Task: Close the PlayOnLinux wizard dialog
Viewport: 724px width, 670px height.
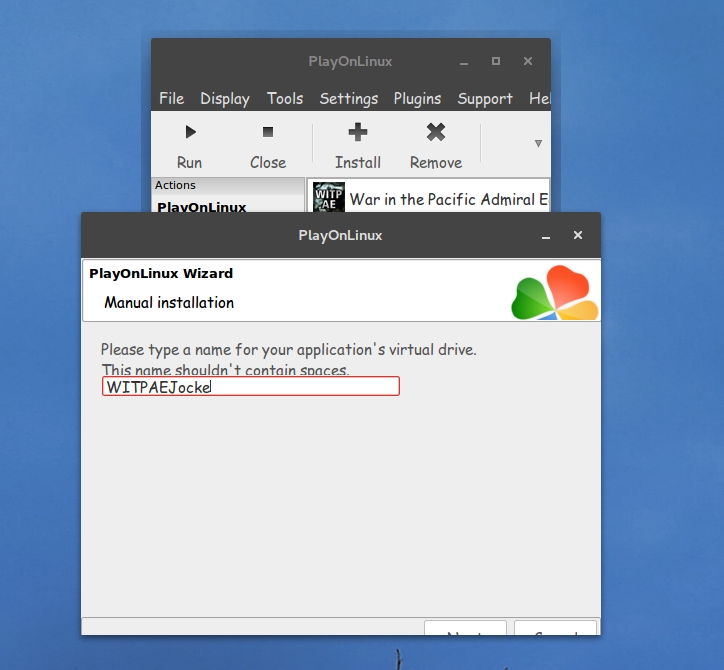Action: click(578, 235)
